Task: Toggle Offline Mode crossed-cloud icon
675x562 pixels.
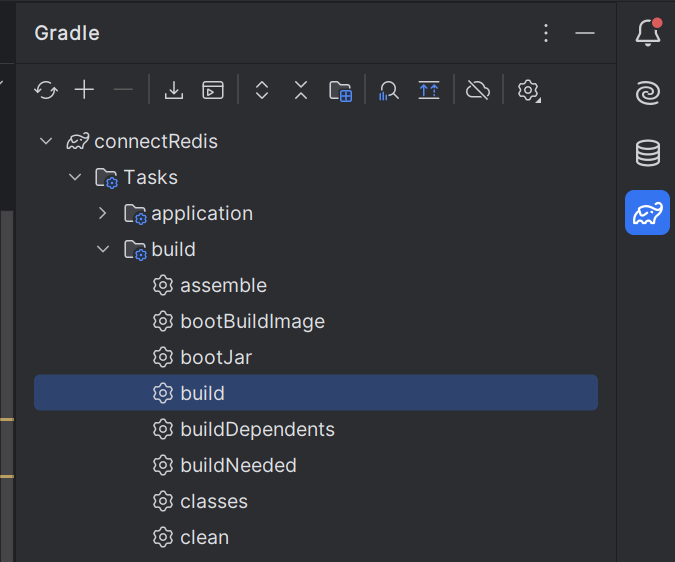Action: click(478, 90)
